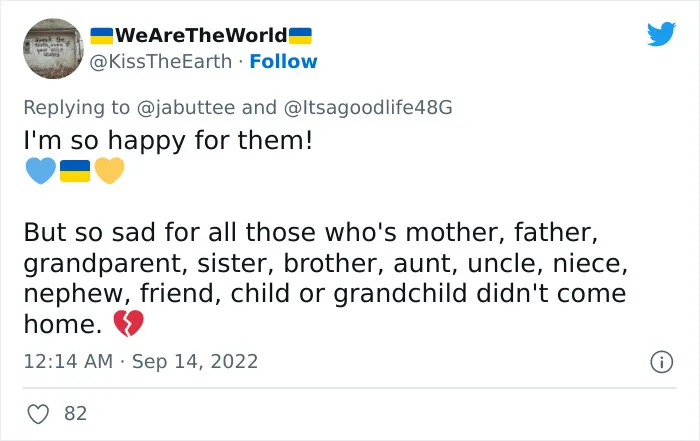The image size is (700, 441).
Task: Open the tweet info circle icon
Action: [x=661, y=362]
